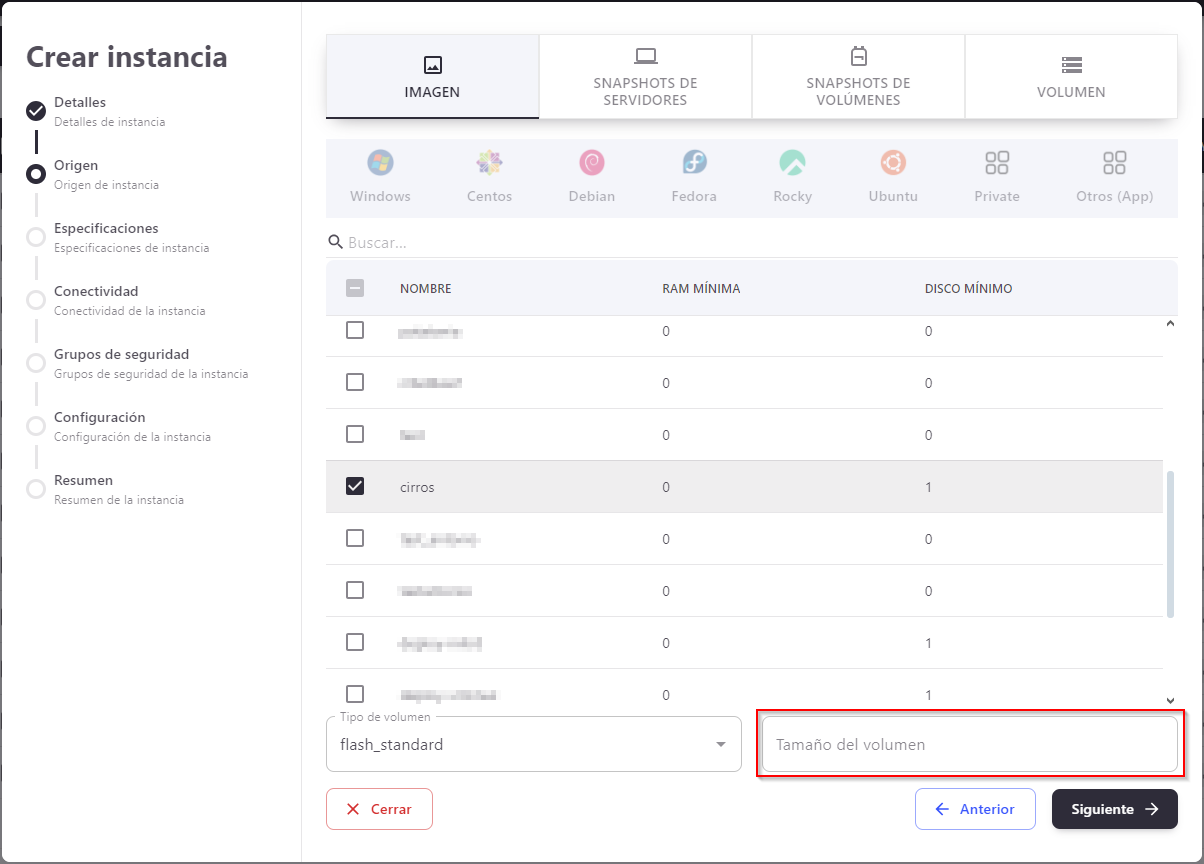Choose the Centos image filter icon

pyautogui.click(x=489, y=163)
